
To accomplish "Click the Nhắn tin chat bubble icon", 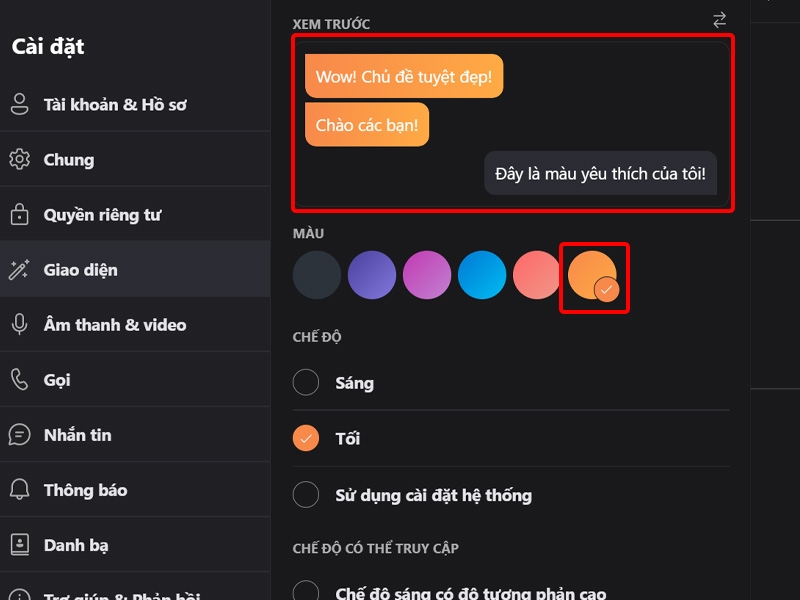I will coord(19,435).
